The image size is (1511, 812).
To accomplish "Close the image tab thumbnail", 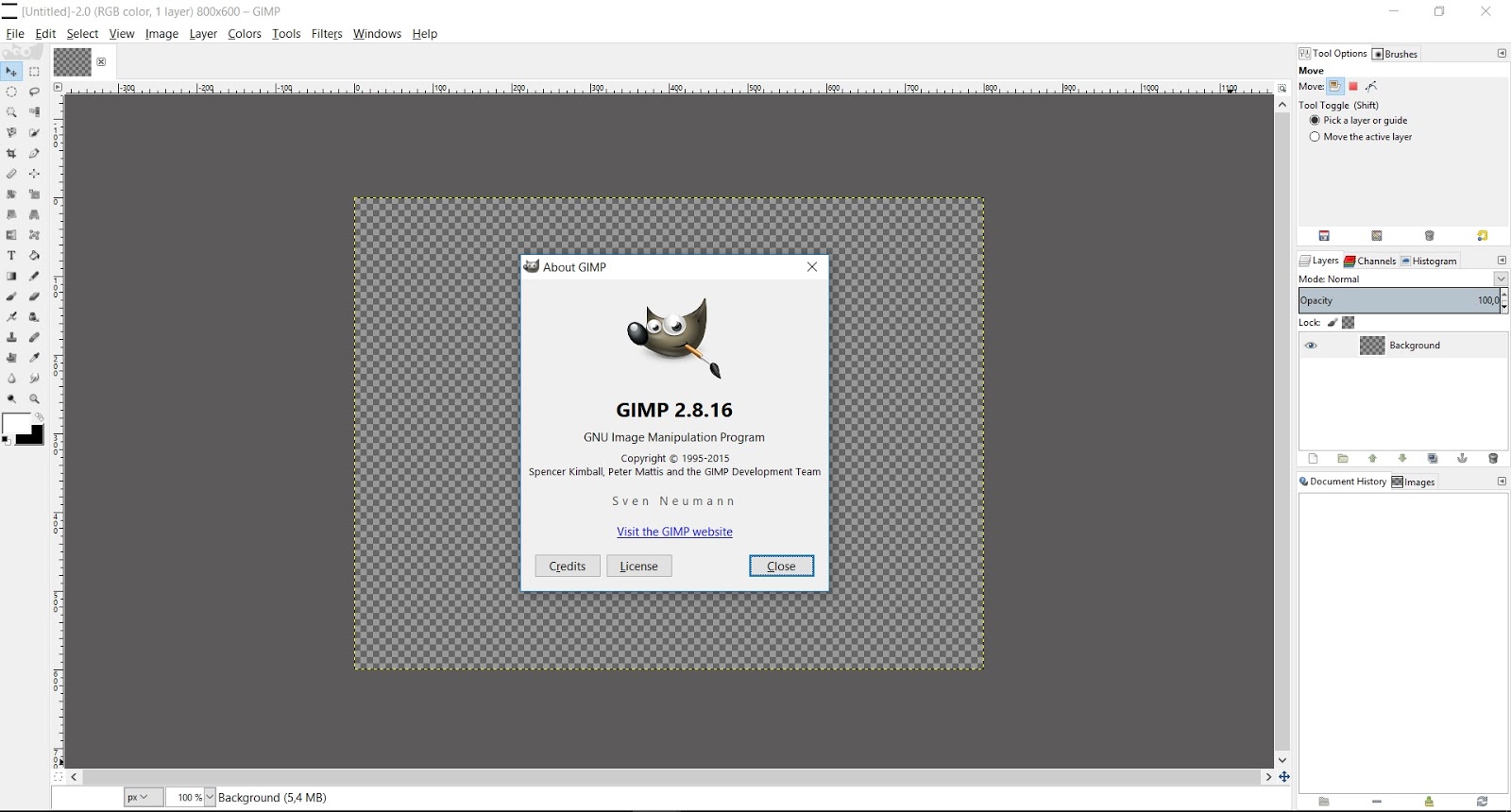I will tap(101, 62).
